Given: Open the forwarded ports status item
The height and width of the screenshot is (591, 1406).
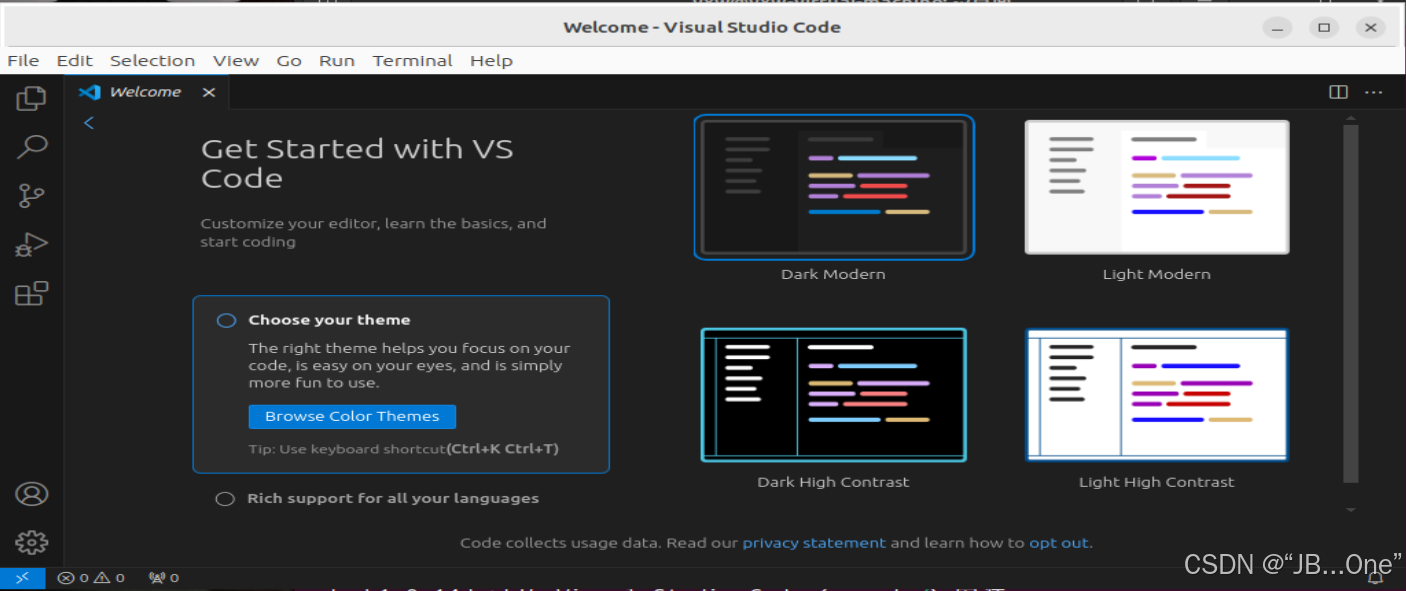Looking at the screenshot, I should pyautogui.click(x=164, y=578).
